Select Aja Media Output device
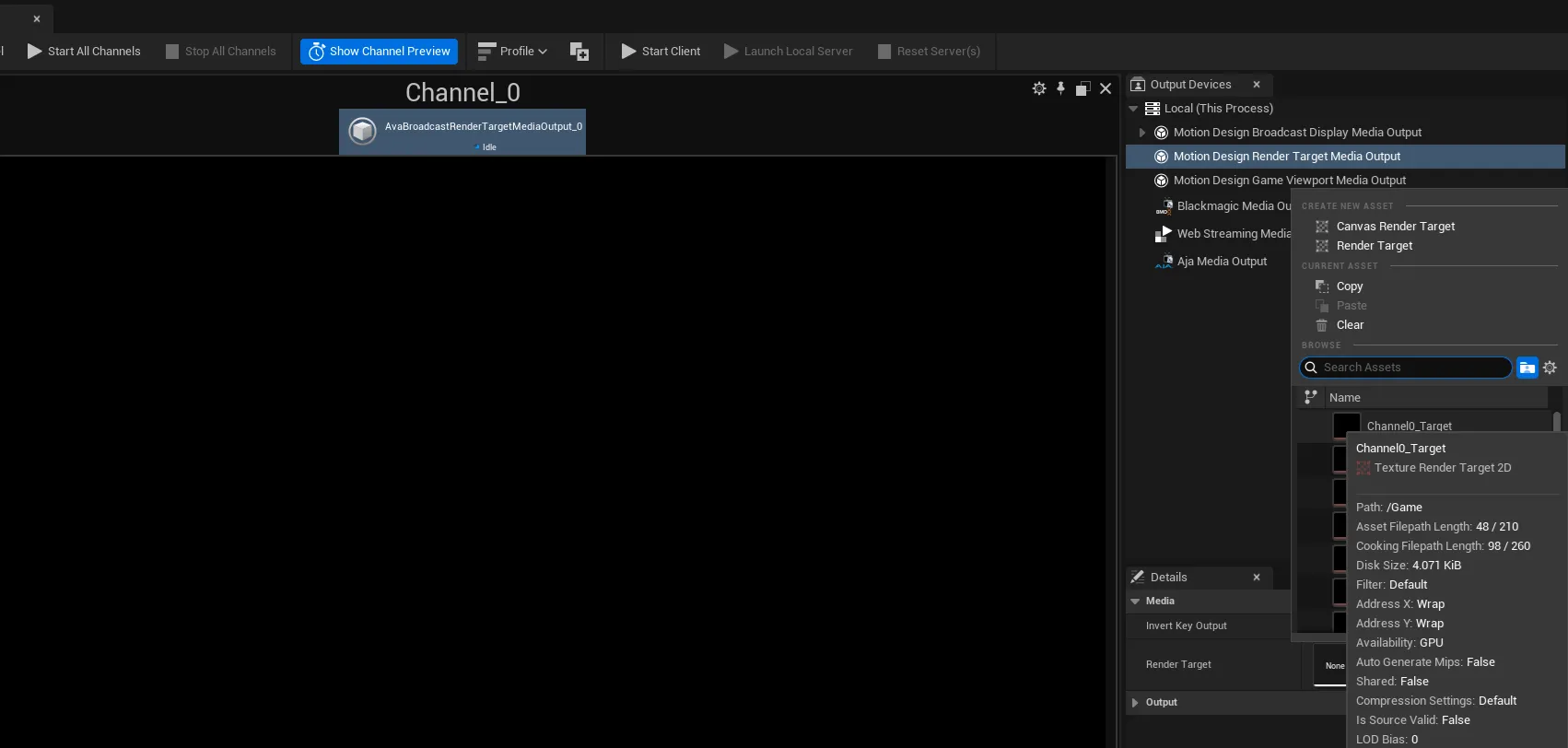This screenshot has width=1568, height=748. click(1222, 262)
